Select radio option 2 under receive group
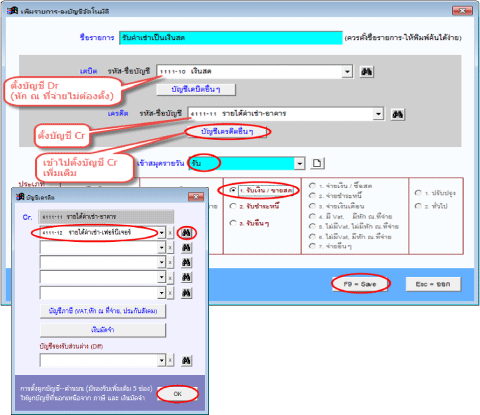Image resolution: width=480 pixels, height=415 pixels. pyautogui.click(x=233, y=206)
